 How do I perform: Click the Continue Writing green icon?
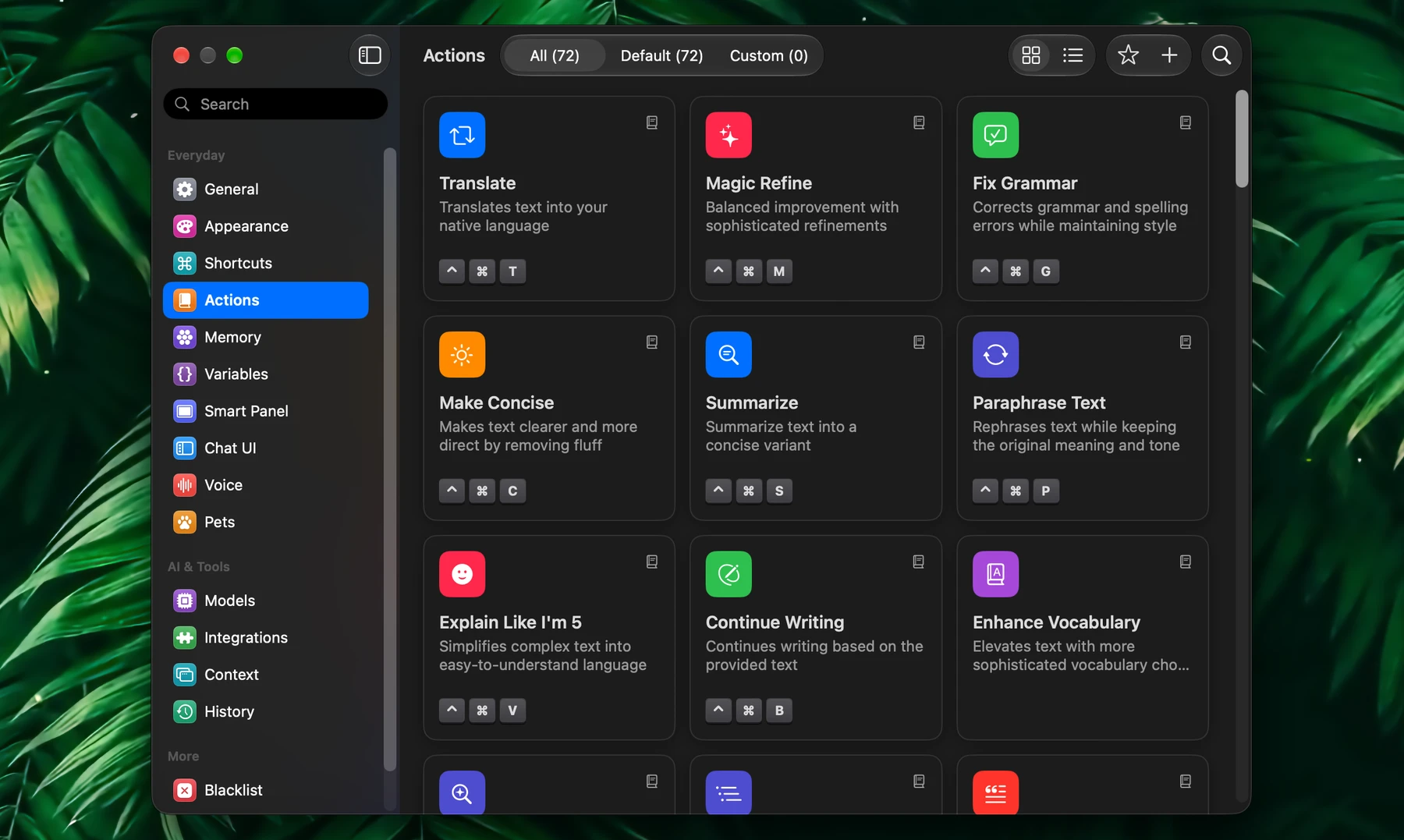click(x=729, y=574)
